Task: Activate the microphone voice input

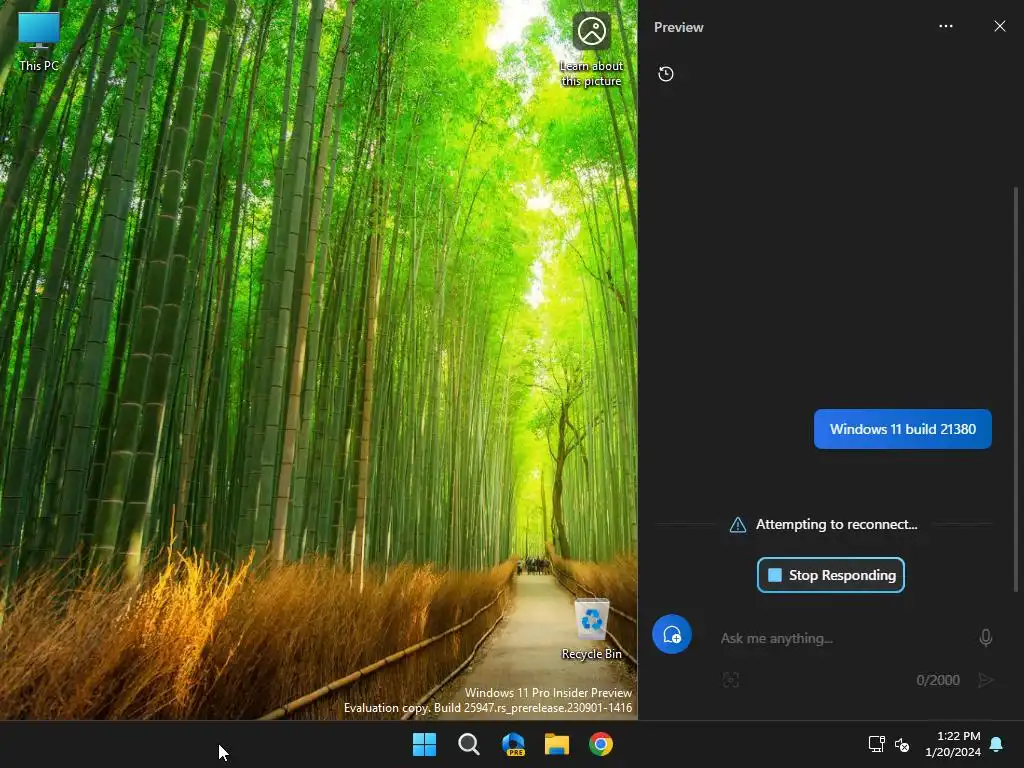Action: (985, 637)
